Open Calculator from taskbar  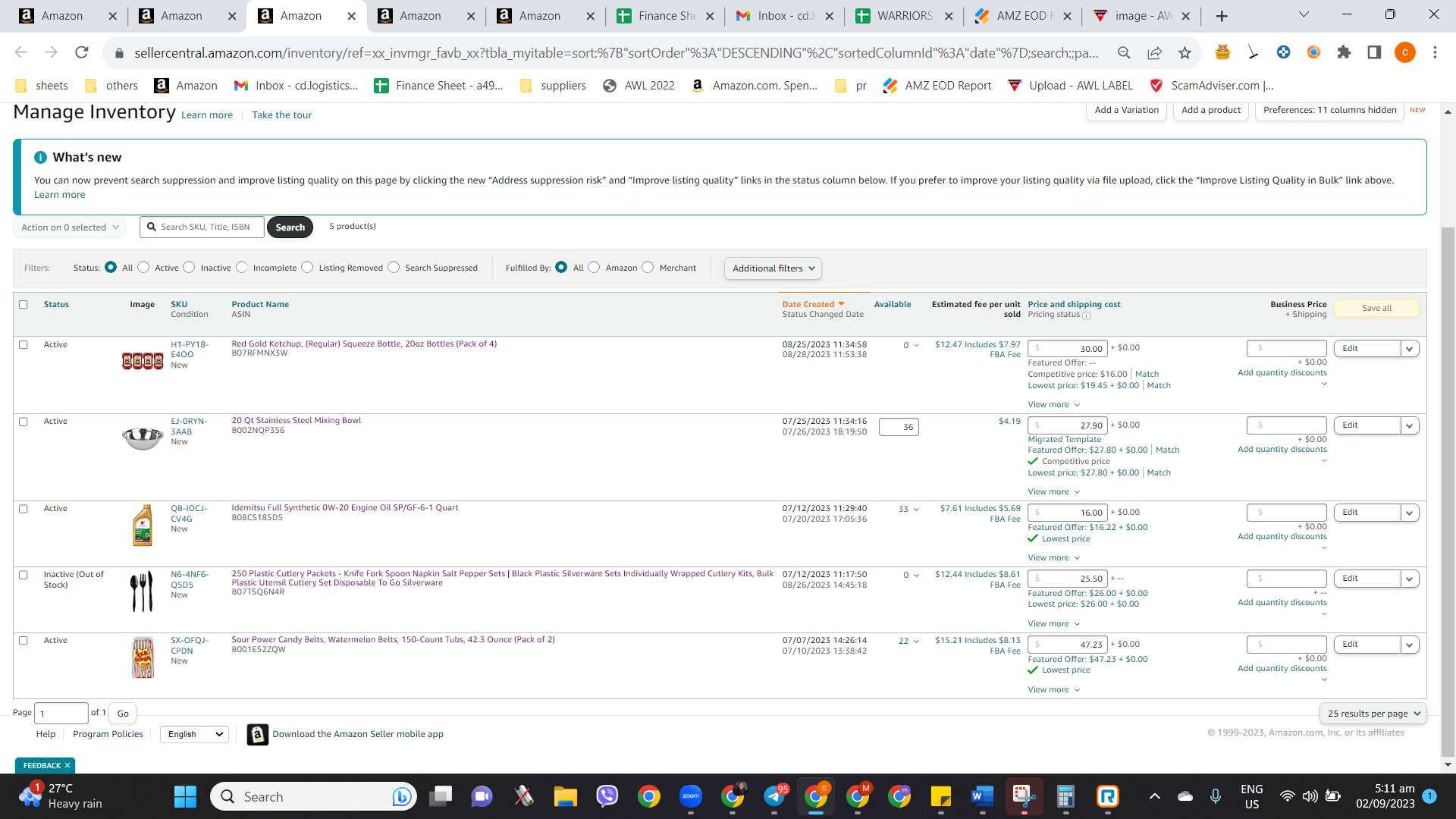(x=1065, y=796)
